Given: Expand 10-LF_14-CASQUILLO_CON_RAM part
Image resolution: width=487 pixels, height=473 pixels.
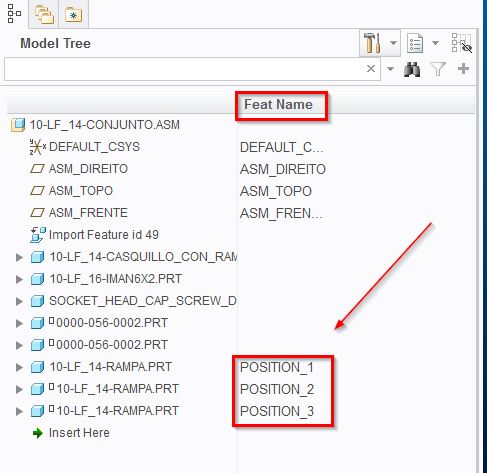Looking at the screenshot, I should pyautogui.click(x=20, y=257).
